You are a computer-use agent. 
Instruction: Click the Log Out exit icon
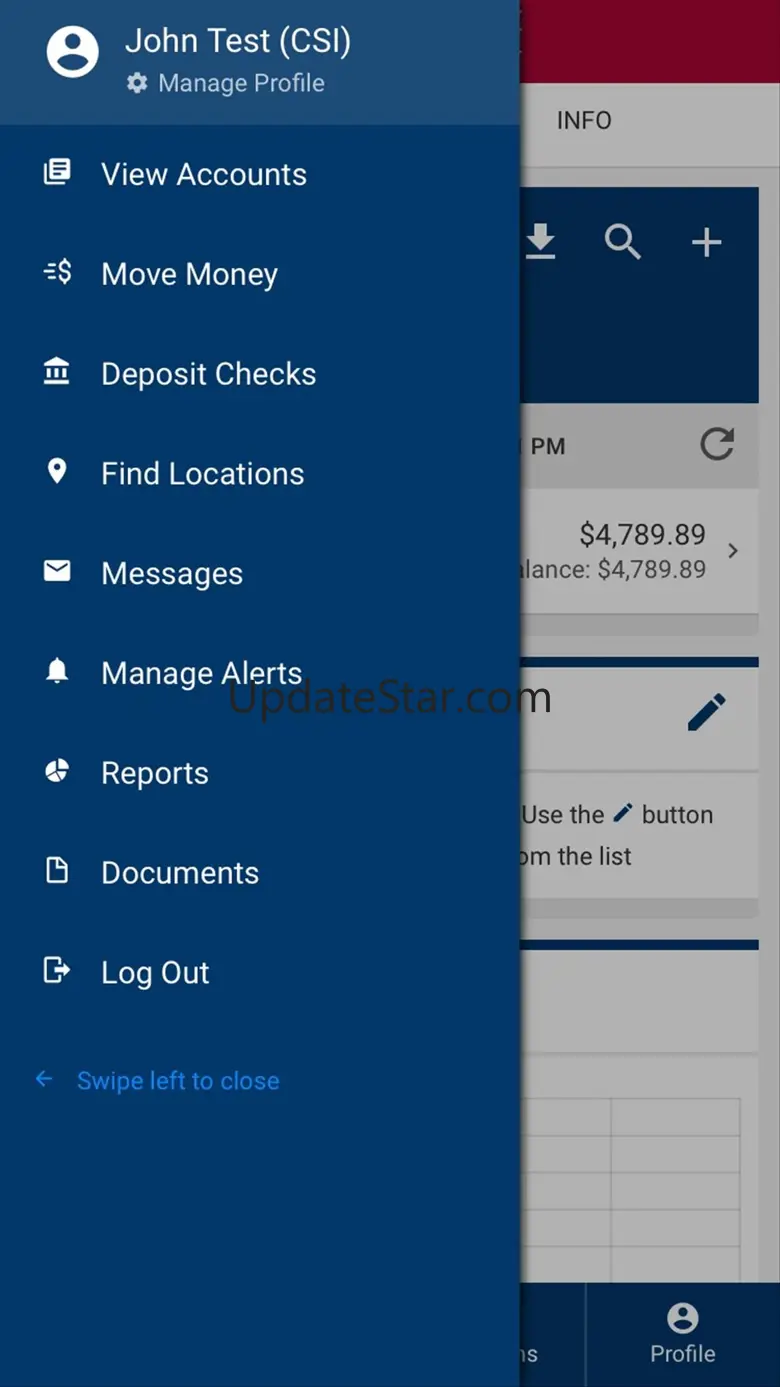pos(57,970)
